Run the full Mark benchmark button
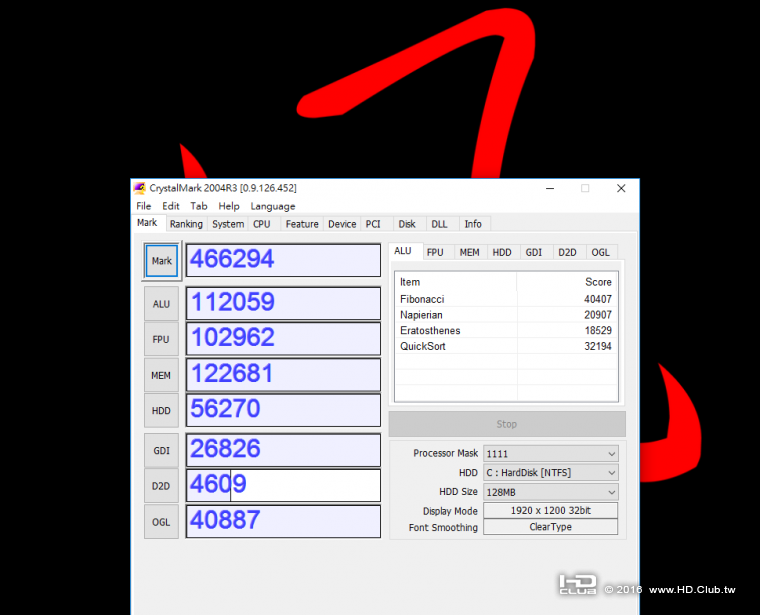This screenshot has width=760, height=615. tap(161, 261)
